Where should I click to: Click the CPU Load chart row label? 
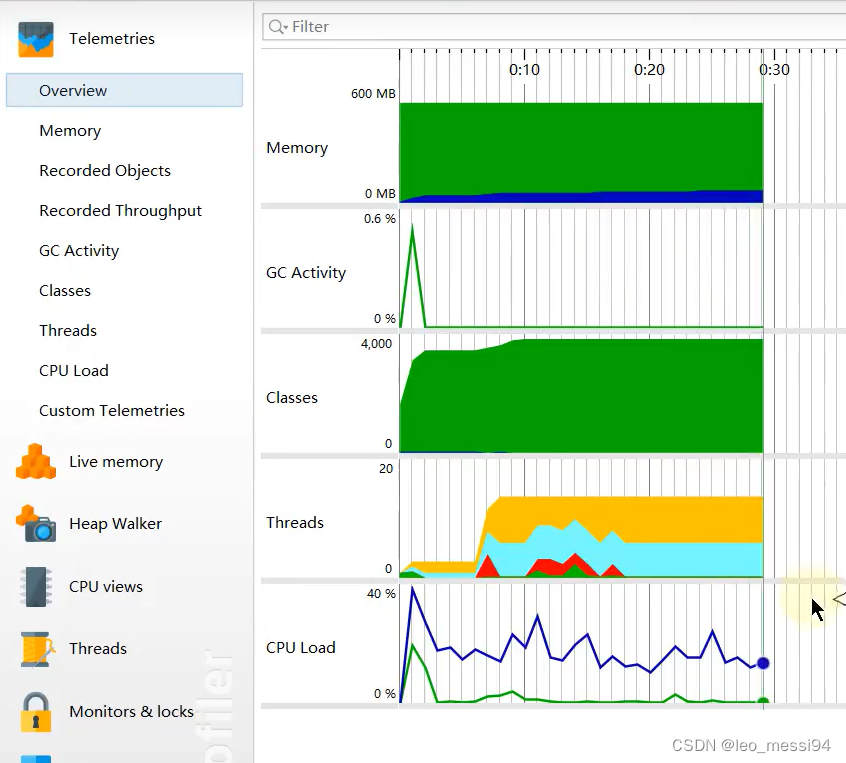(x=301, y=648)
